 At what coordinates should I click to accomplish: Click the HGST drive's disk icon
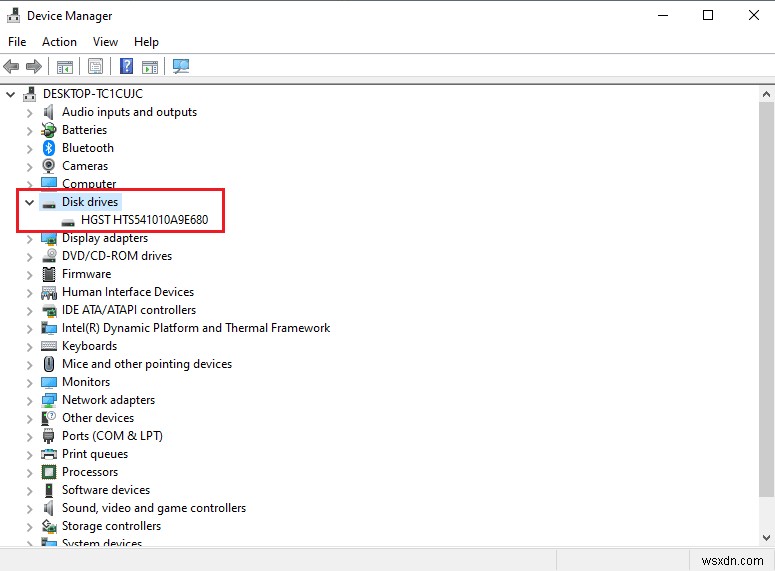68,222
